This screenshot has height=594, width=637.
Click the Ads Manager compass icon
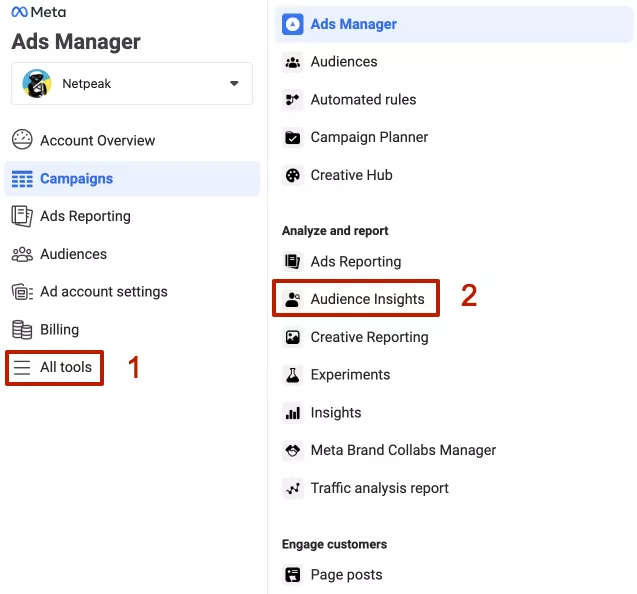pyautogui.click(x=292, y=24)
